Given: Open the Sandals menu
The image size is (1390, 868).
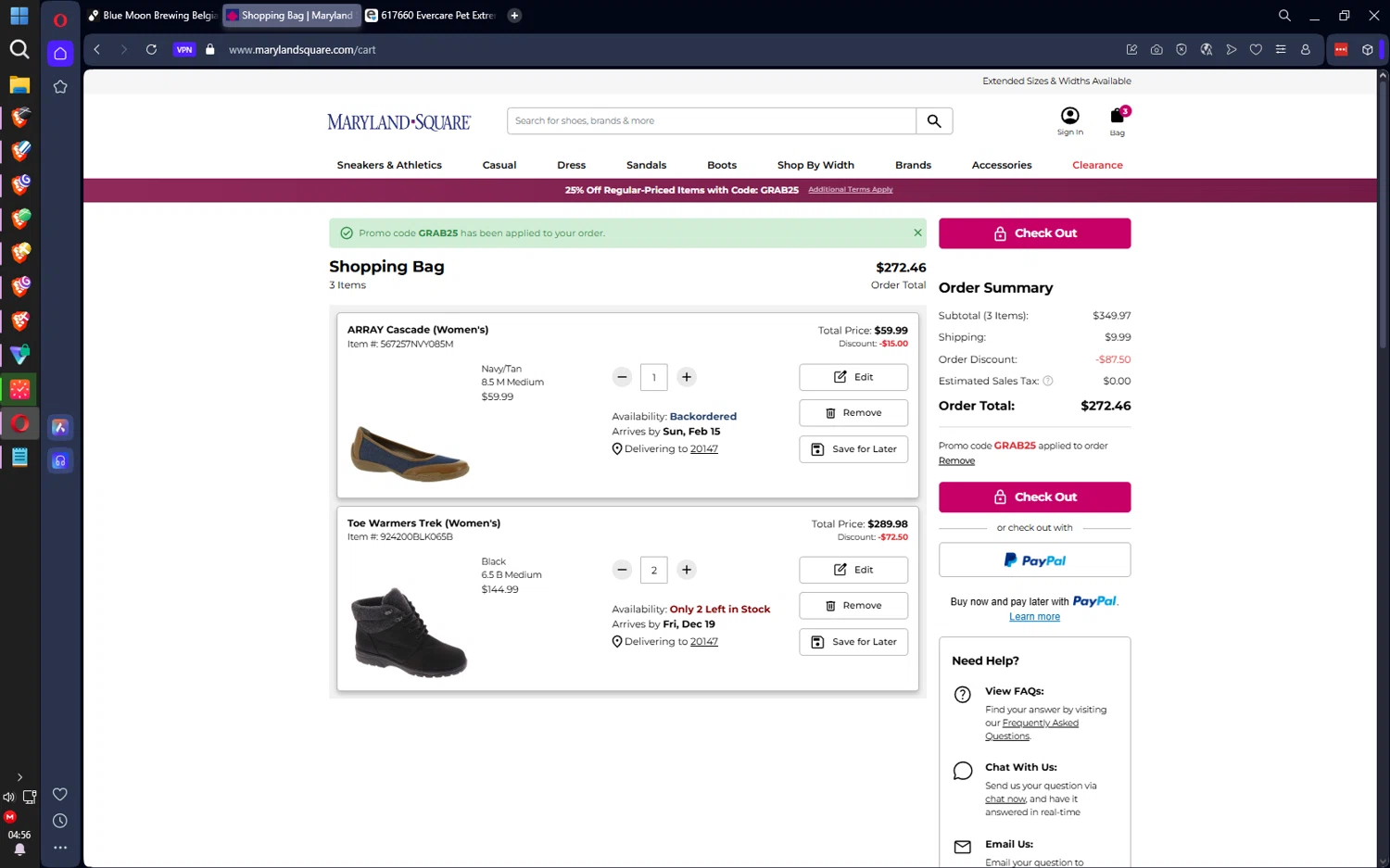Looking at the screenshot, I should pyautogui.click(x=647, y=165).
